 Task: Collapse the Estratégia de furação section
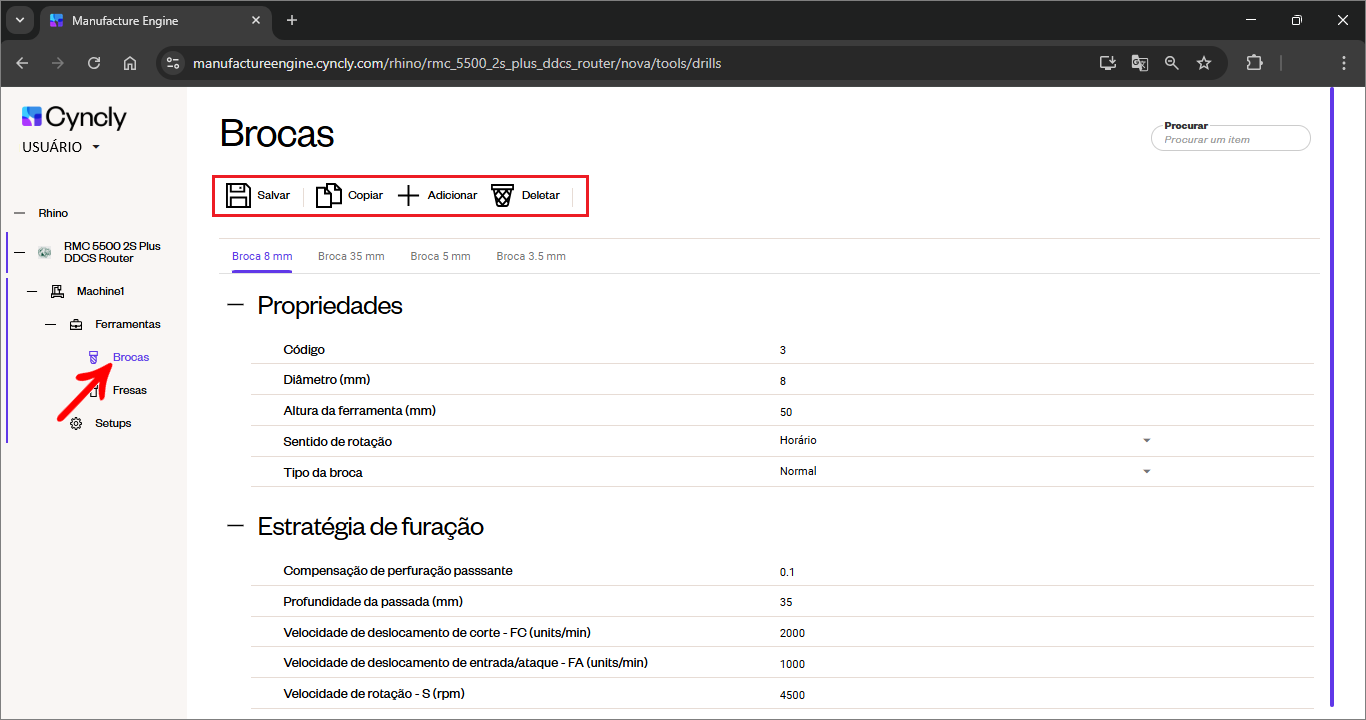236,526
